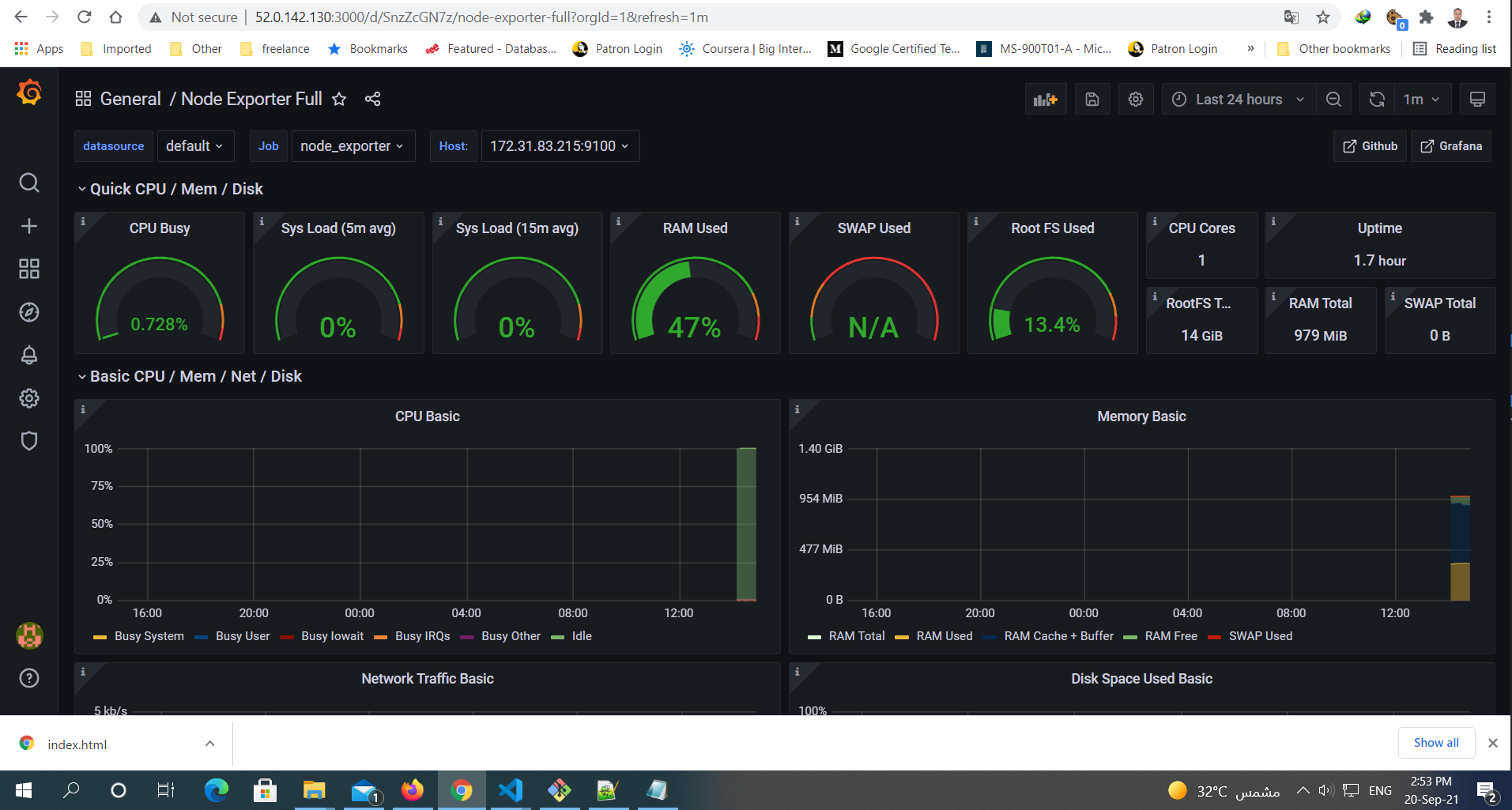Viewport: 1512px width, 810px height.
Task: Toggle the Idle series in CPU legend
Action: pyautogui.click(x=581, y=636)
